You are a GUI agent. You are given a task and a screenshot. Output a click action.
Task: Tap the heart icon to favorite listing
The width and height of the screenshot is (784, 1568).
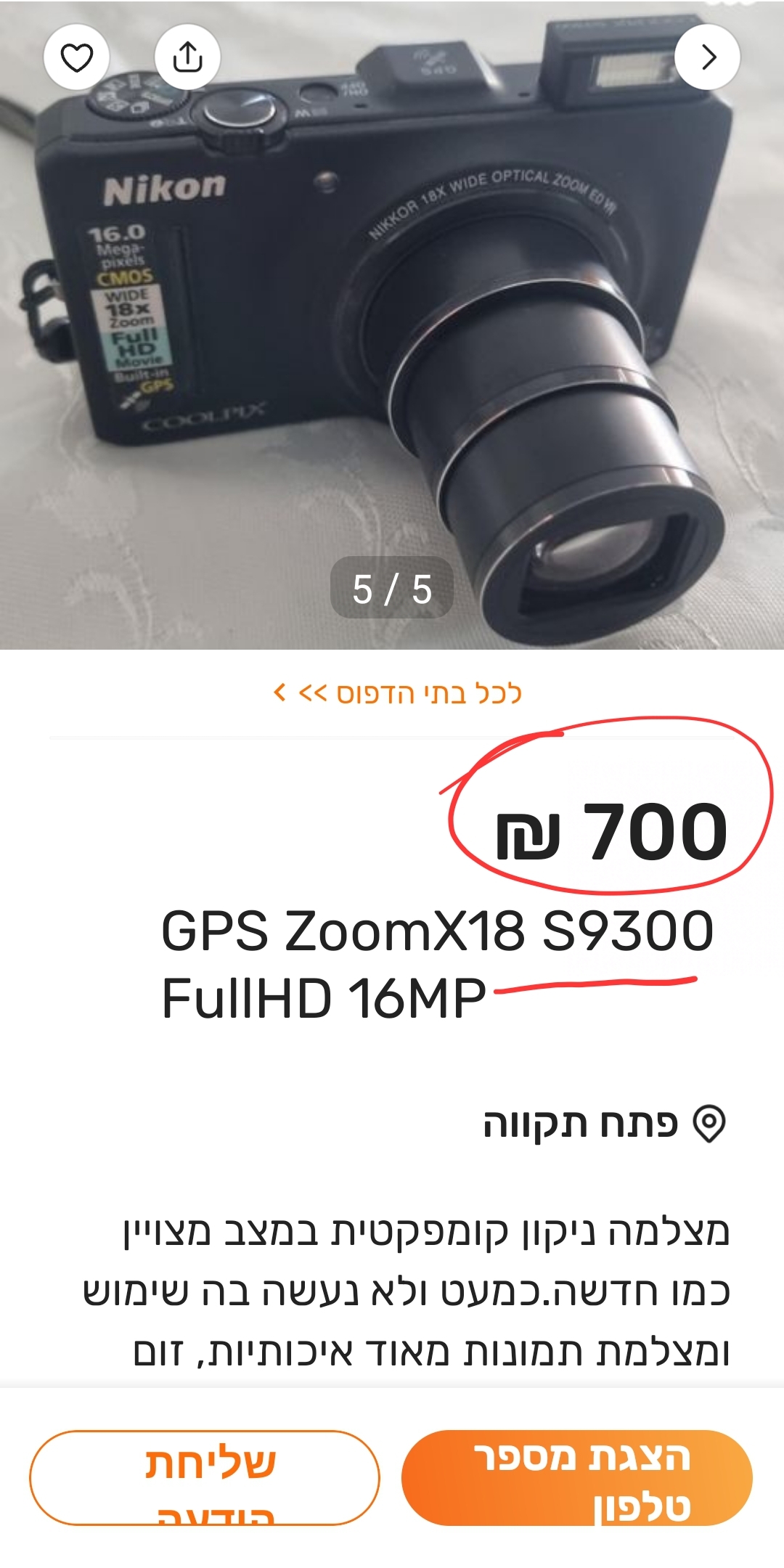click(76, 57)
